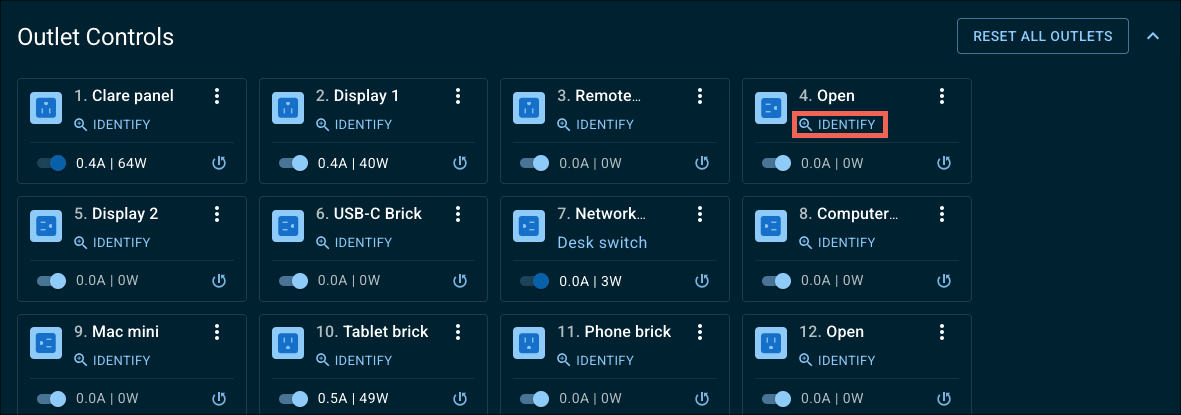The height and width of the screenshot is (415, 1181).
Task: Click the outlet icon for USB-C Brick
Action: click(287, 226)
